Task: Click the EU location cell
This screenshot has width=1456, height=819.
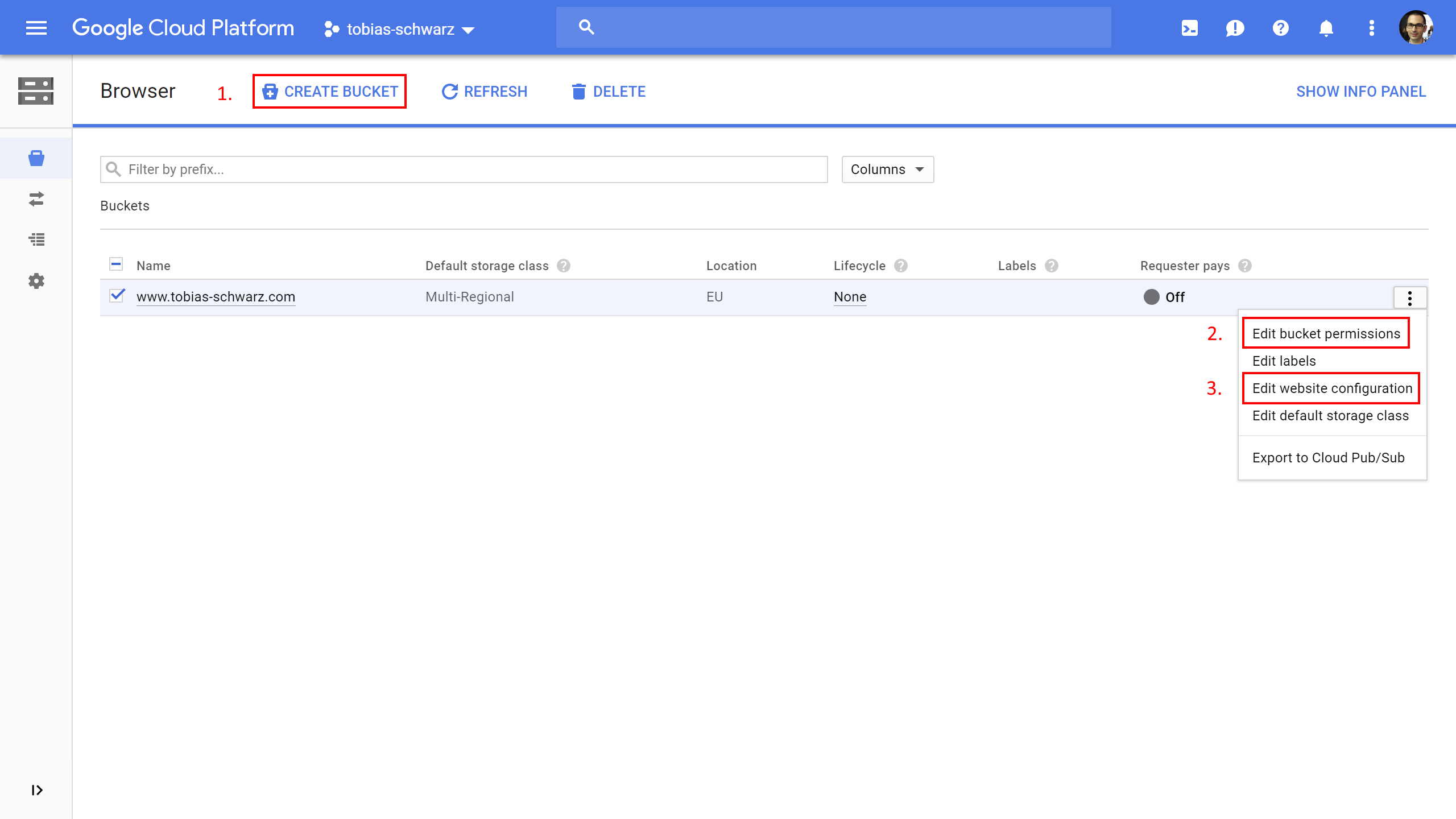Action: (x=714, y=297)
